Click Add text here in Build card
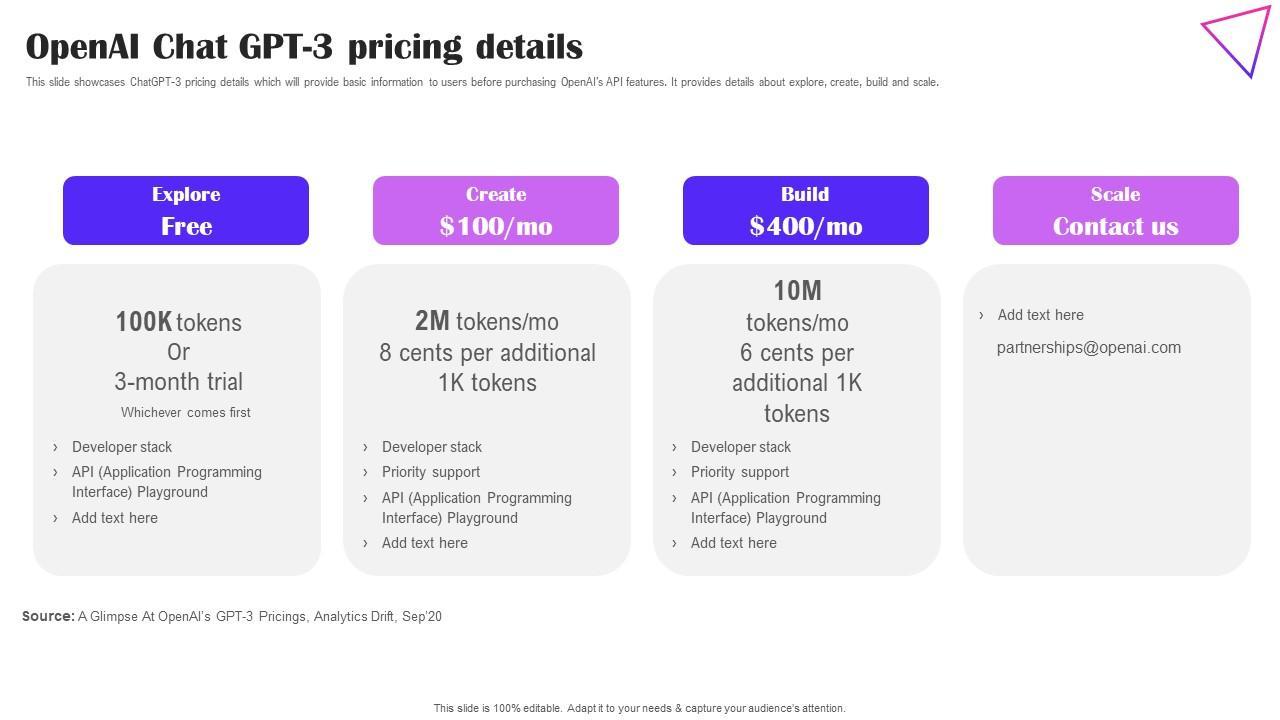 point(734,543)
